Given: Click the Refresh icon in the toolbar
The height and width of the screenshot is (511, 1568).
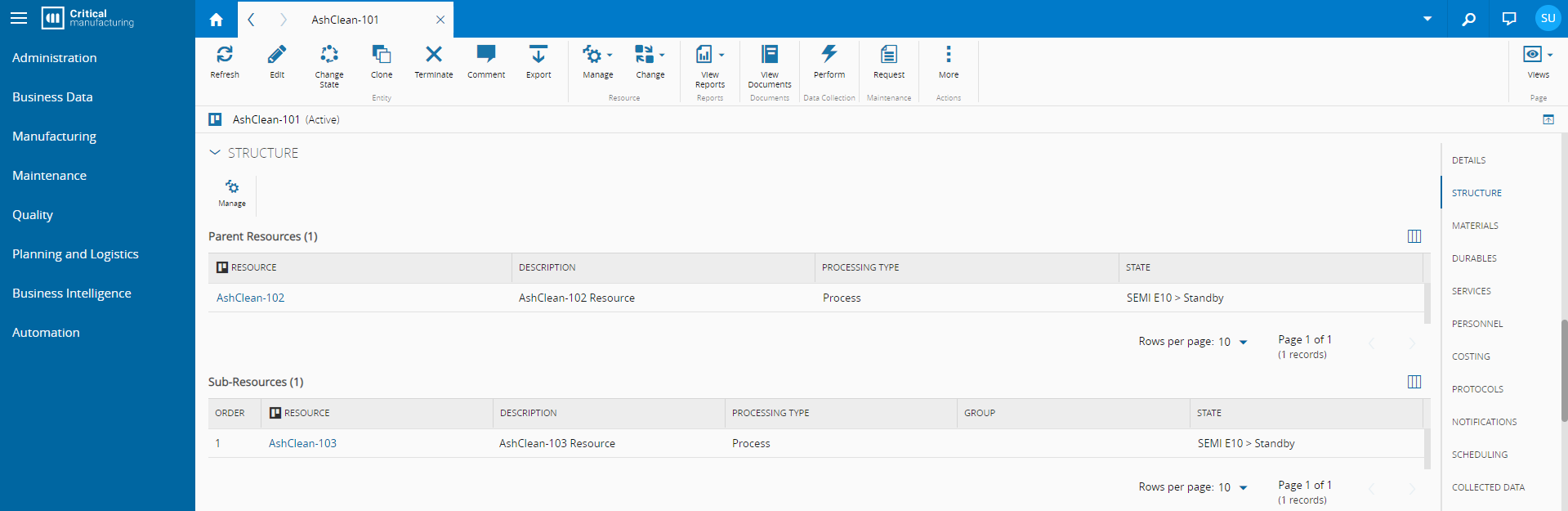Looking at the screenshot, I should click(x=225, y=55).
